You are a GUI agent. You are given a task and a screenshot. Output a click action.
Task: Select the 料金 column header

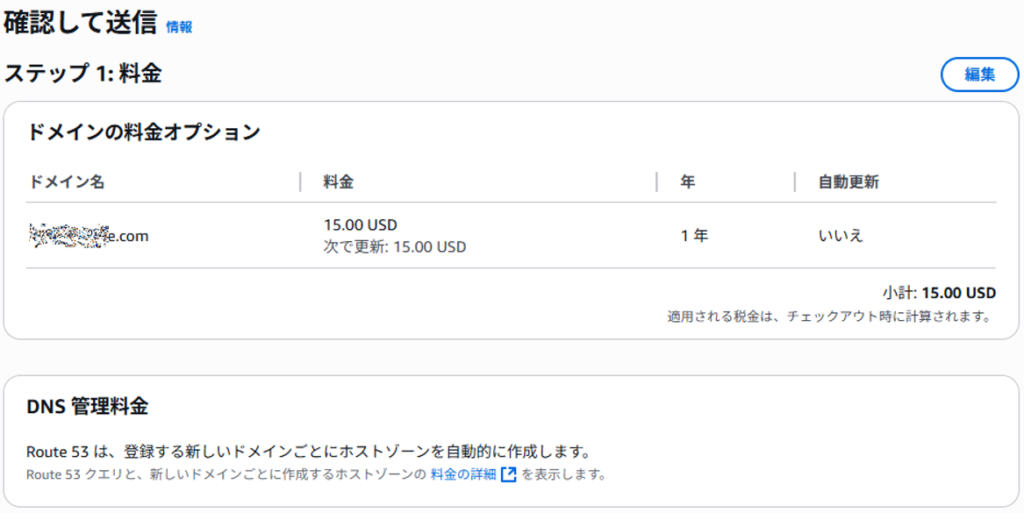pos(338,182)
